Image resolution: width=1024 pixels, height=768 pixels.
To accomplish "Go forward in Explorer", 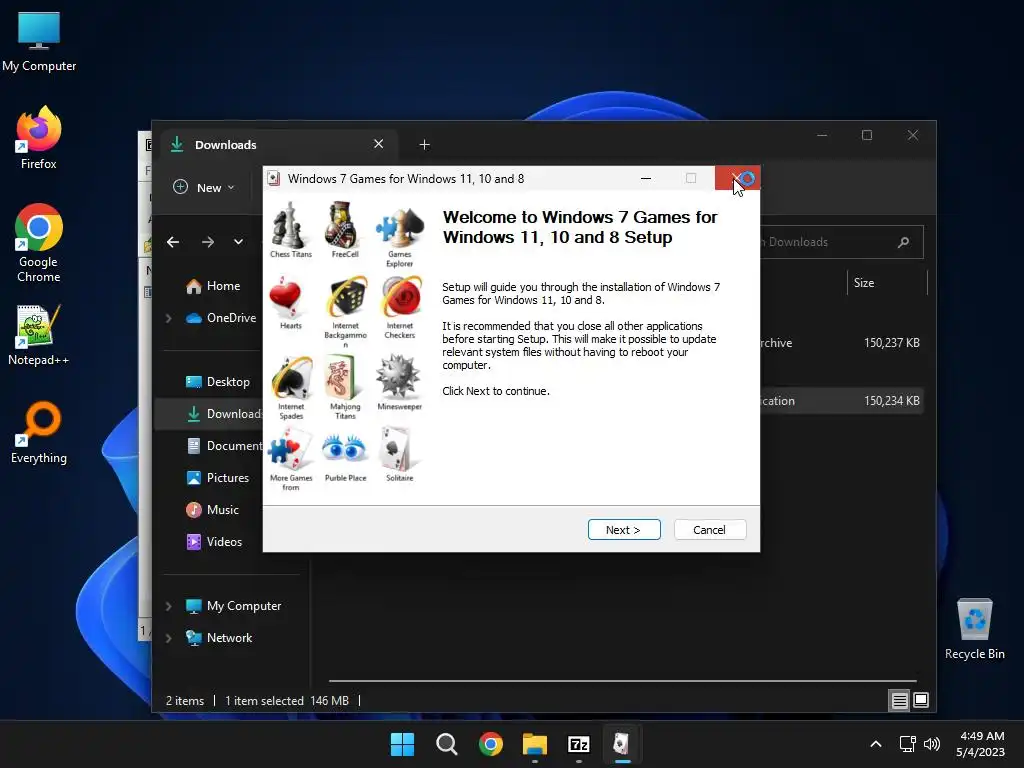I will tap(208, 242).
